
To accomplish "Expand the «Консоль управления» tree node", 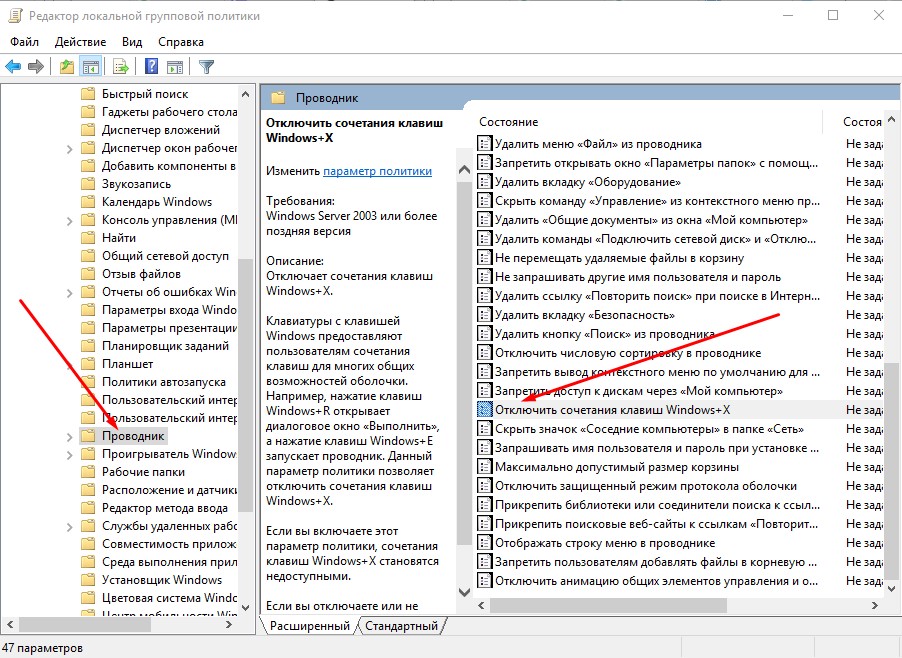I will pos(69,220).
